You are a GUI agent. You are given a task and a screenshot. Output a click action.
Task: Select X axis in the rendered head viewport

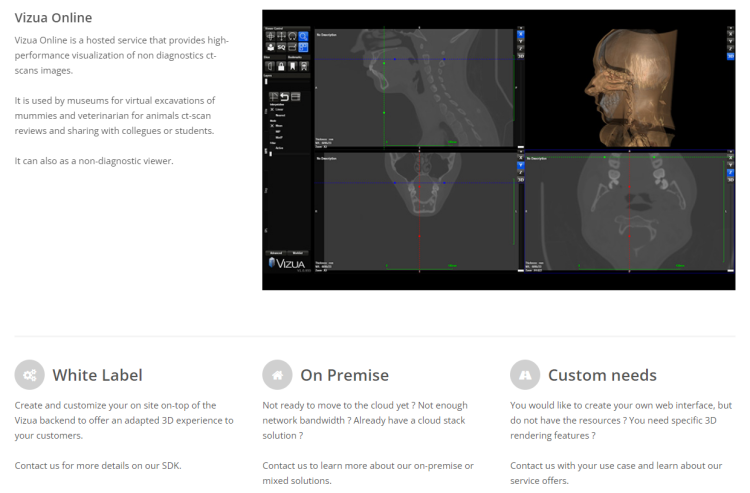point(730,34)
